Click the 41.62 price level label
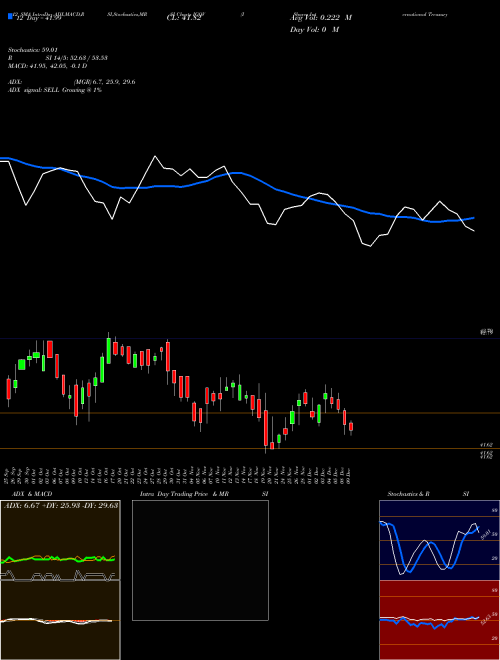Viewport: 500px width, 660px height. (x=486, y=444)
